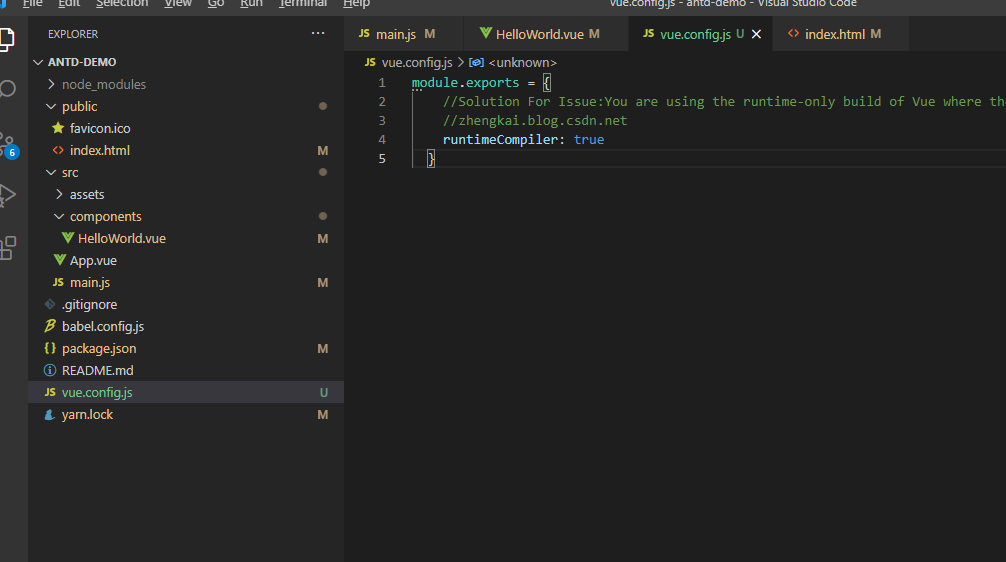
Task: Open README.md from the explorer tree
Action: click(x=98, y=370)
